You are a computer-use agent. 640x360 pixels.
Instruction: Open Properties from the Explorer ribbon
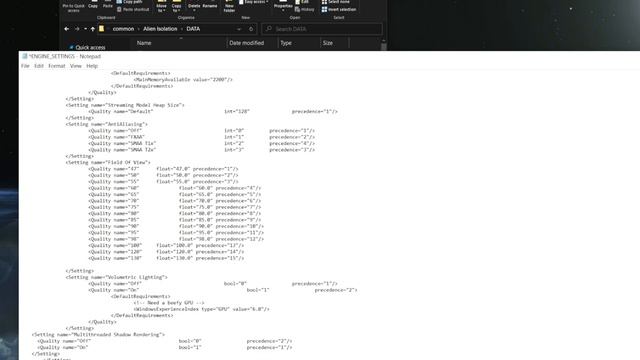click(x=283, y=5)
